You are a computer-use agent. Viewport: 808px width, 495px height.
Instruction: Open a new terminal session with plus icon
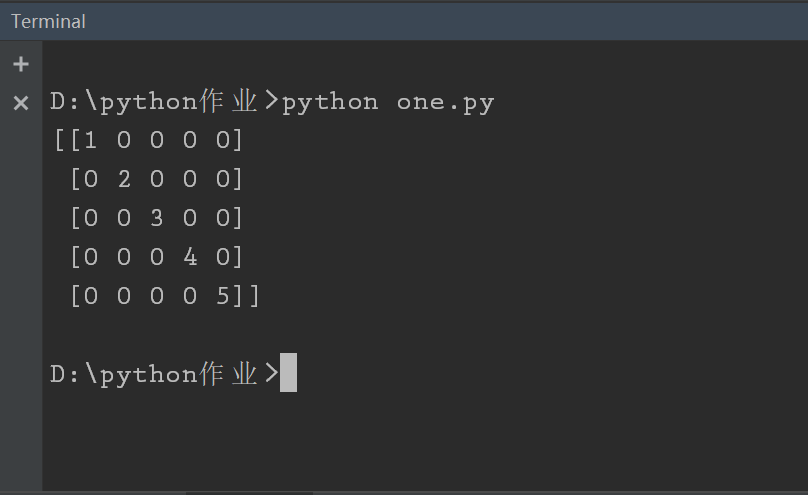point(20,65)
